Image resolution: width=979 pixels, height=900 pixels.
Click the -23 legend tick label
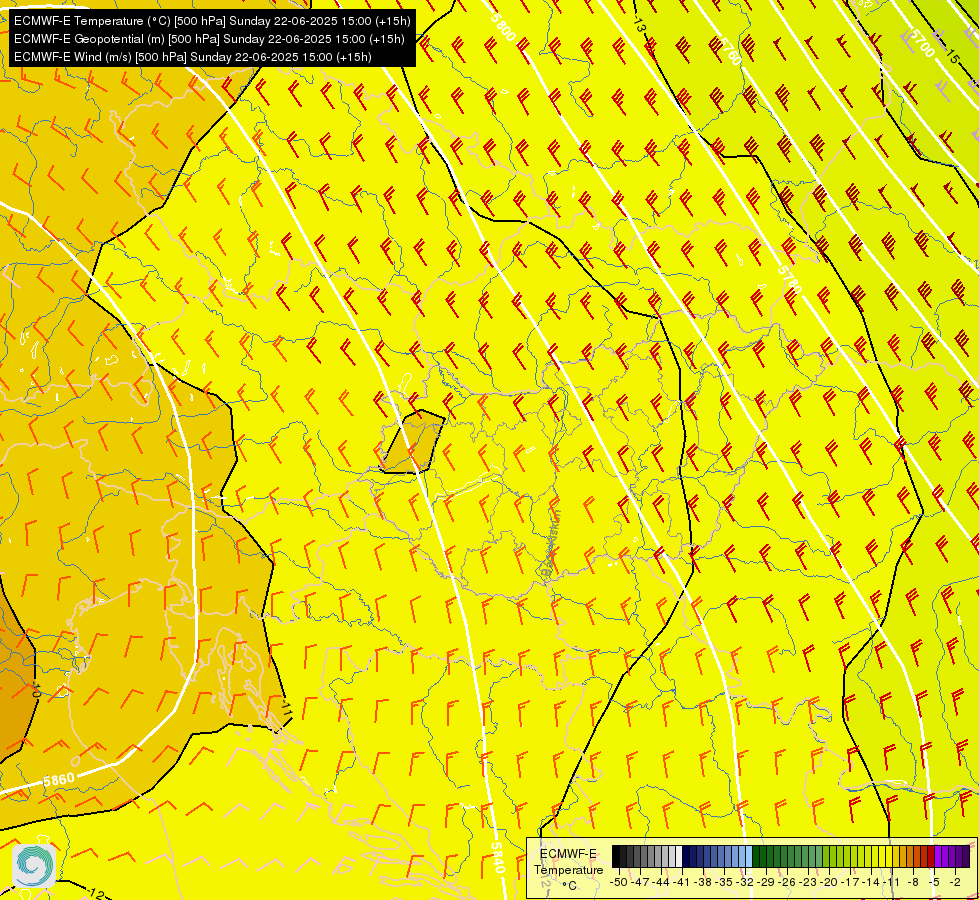[808, 883]
